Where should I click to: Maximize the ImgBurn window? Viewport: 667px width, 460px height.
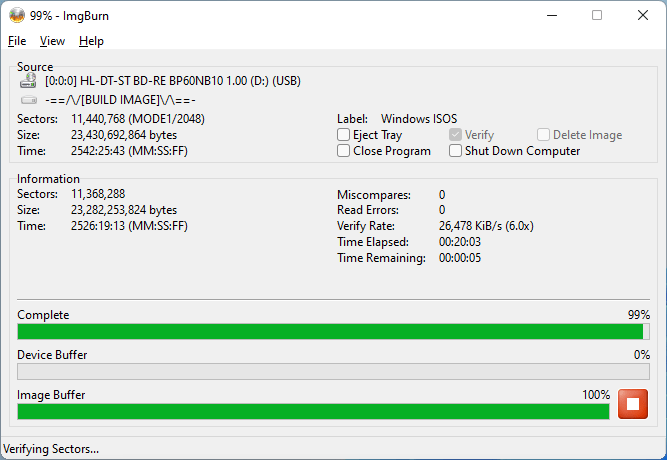pyautogui.click(x=597, y=15)
